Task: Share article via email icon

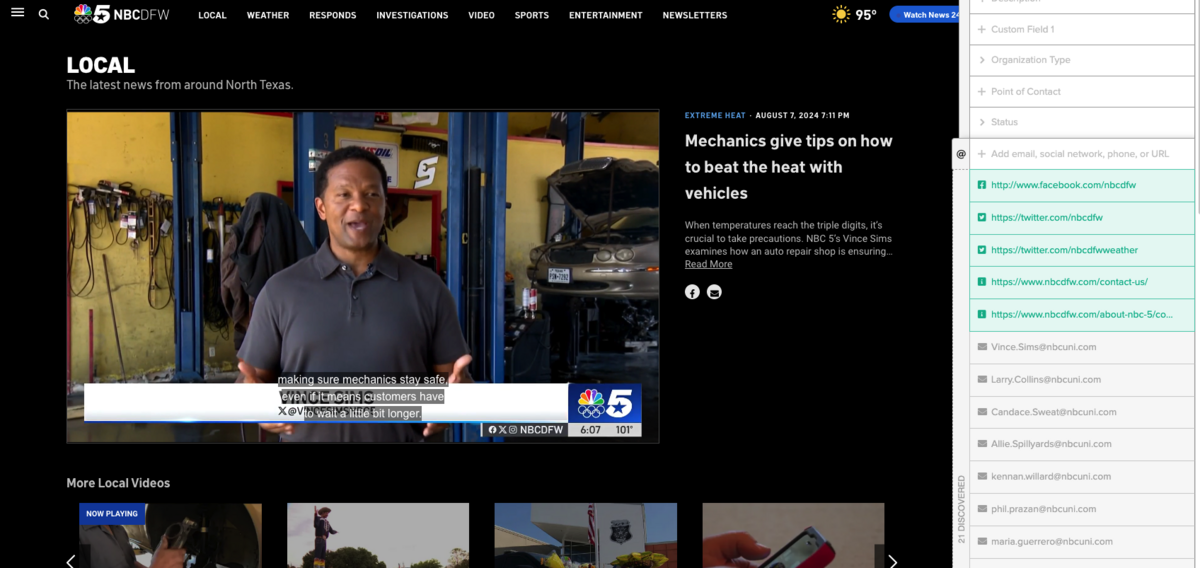Action: [714, 292]
